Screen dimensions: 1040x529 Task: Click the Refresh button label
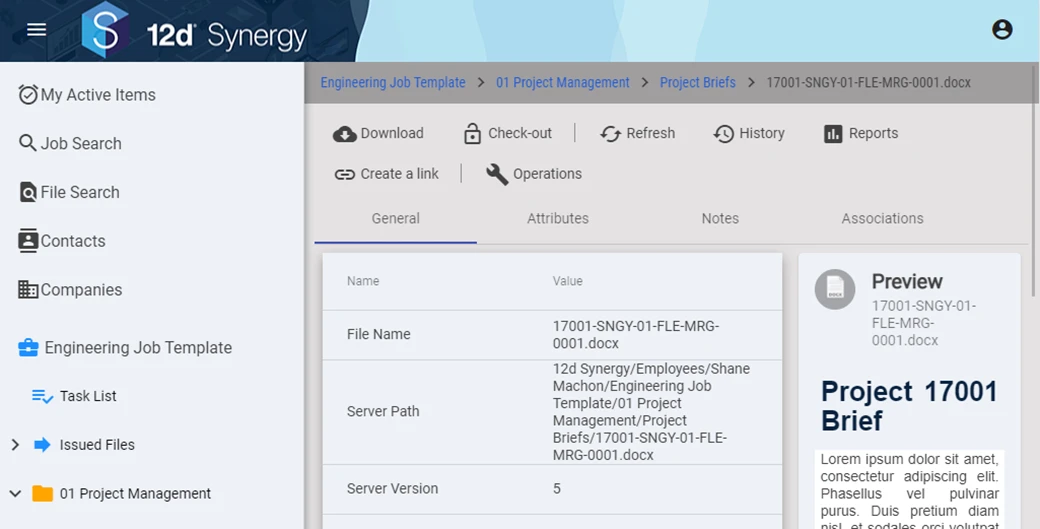click(x=651, y=133)
